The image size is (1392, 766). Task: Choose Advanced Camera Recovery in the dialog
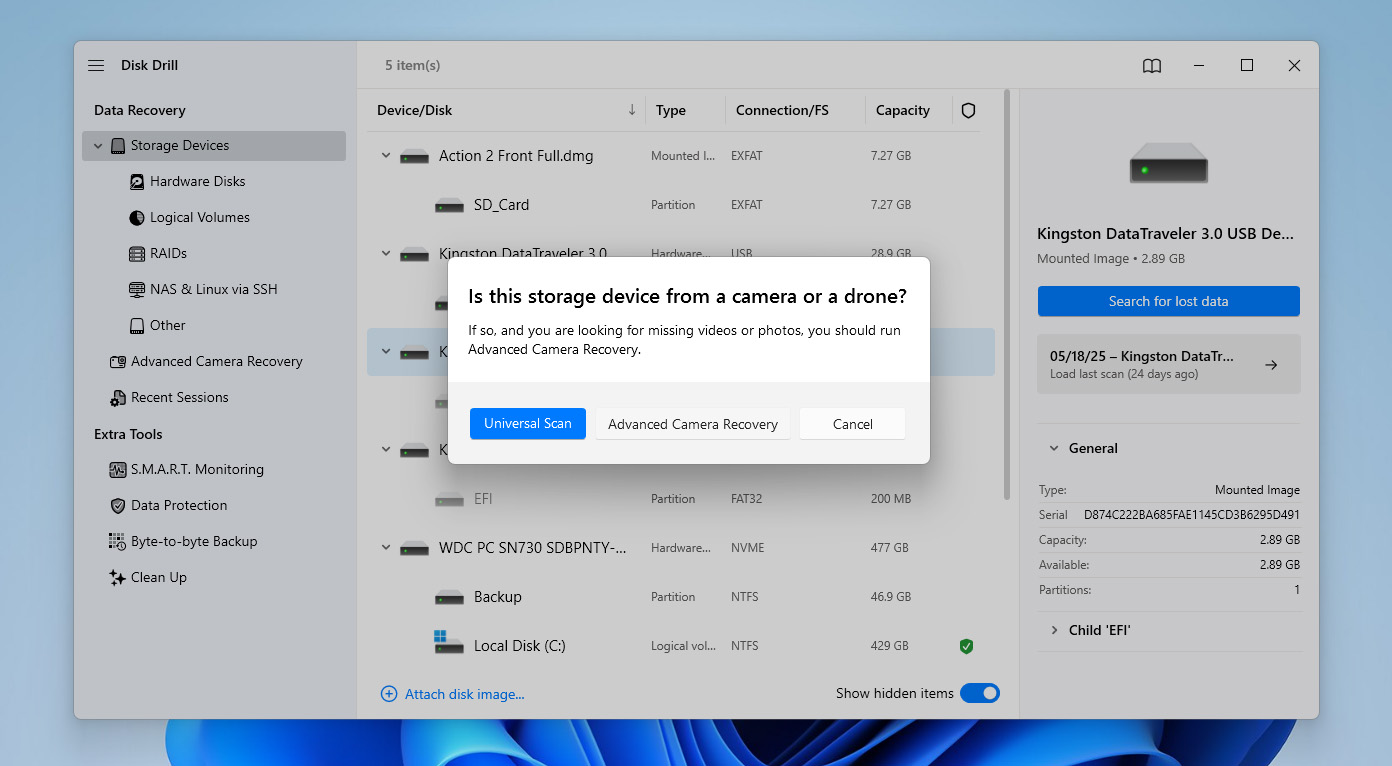point(693,424)
